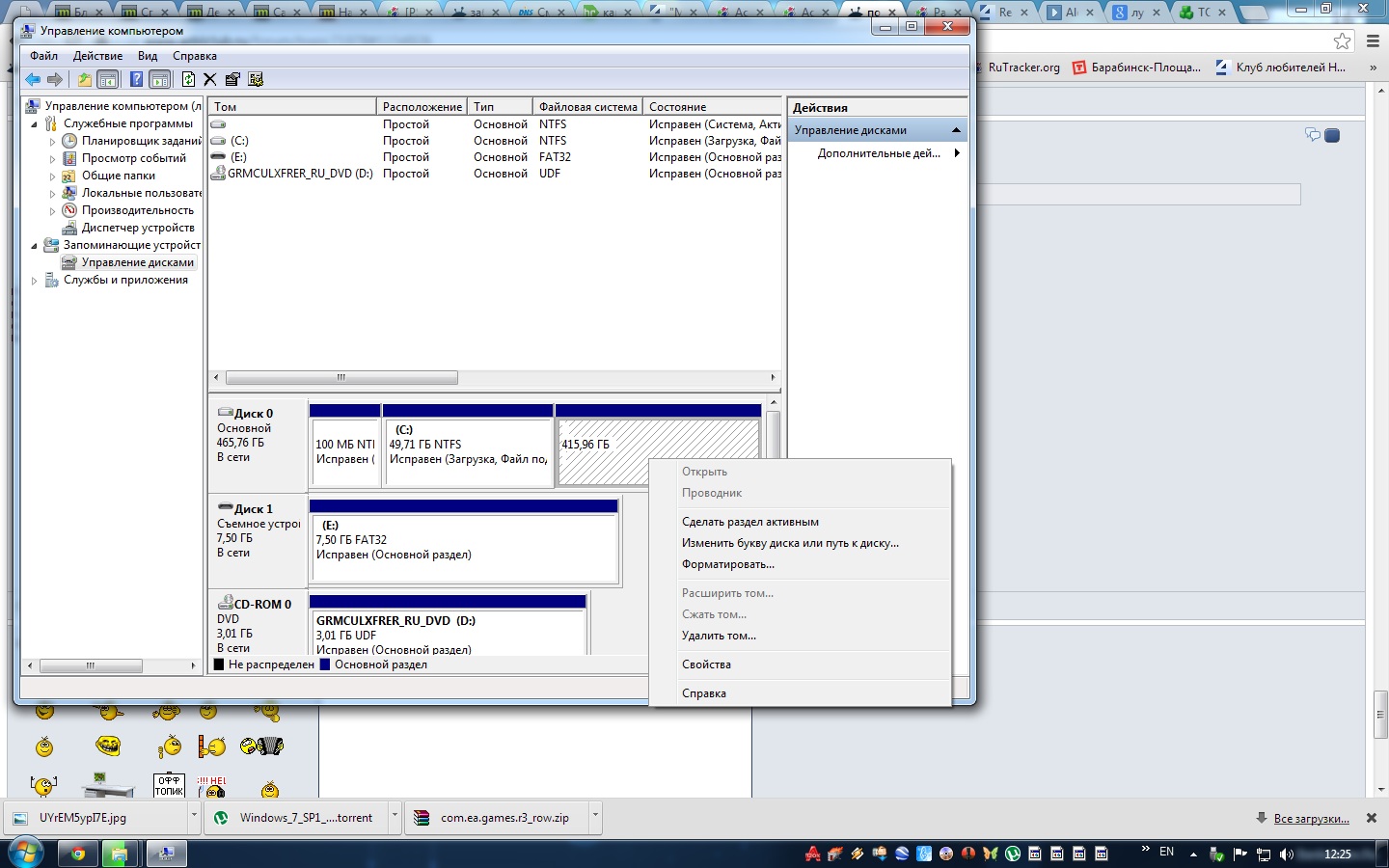Click the Все загрузки link in downloads bar
Screen dimensions: 1389x868
pyautogui.click(x=1311, y=818)
